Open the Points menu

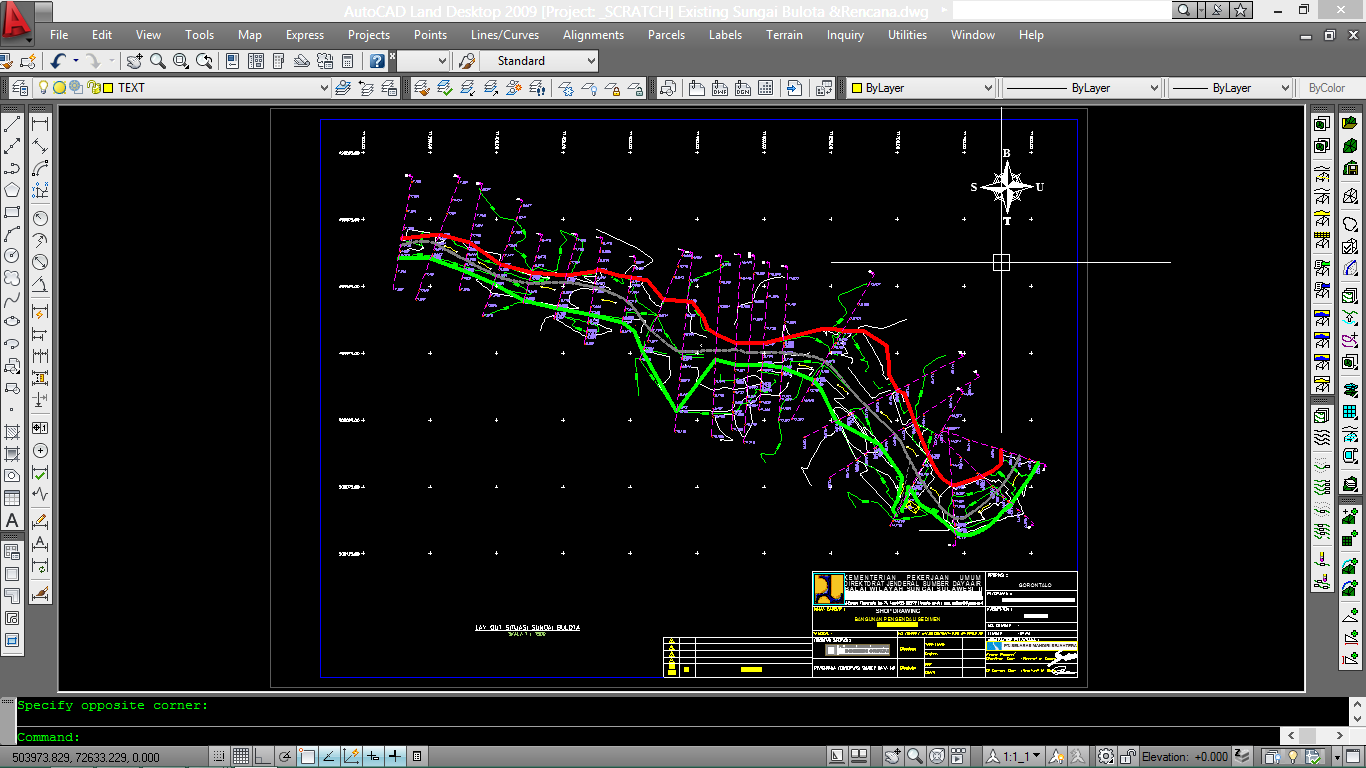pos(430,34)
